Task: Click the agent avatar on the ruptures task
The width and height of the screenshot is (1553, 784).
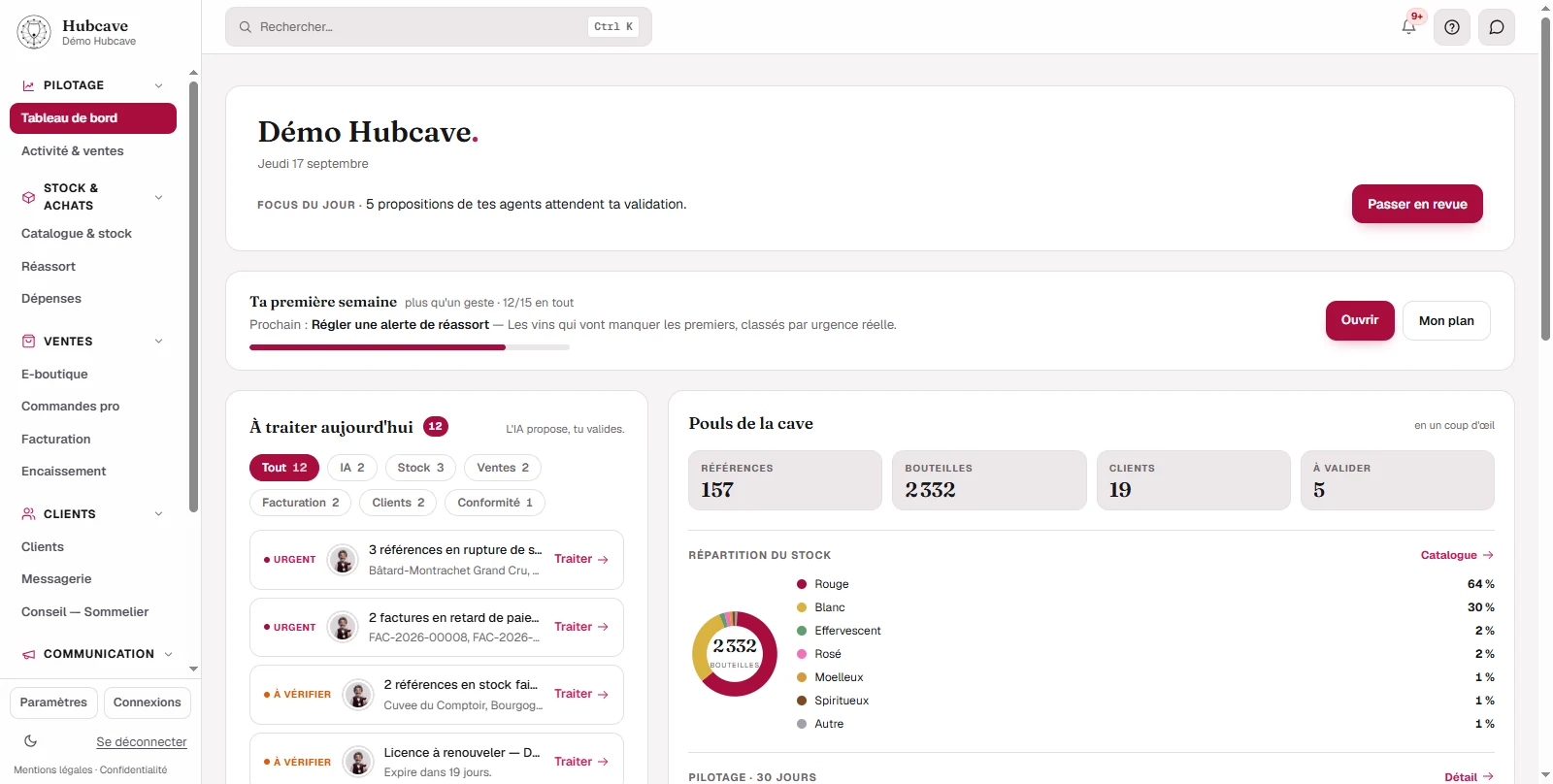Action: 343,560
